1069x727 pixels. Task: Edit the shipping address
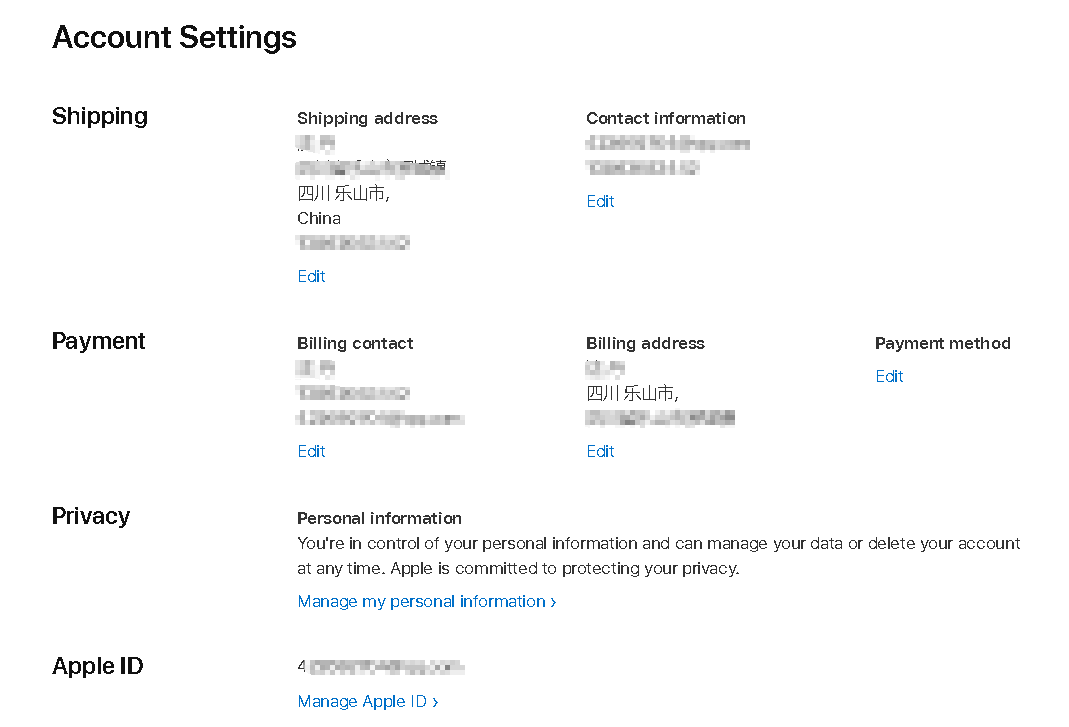coord(311,276)
